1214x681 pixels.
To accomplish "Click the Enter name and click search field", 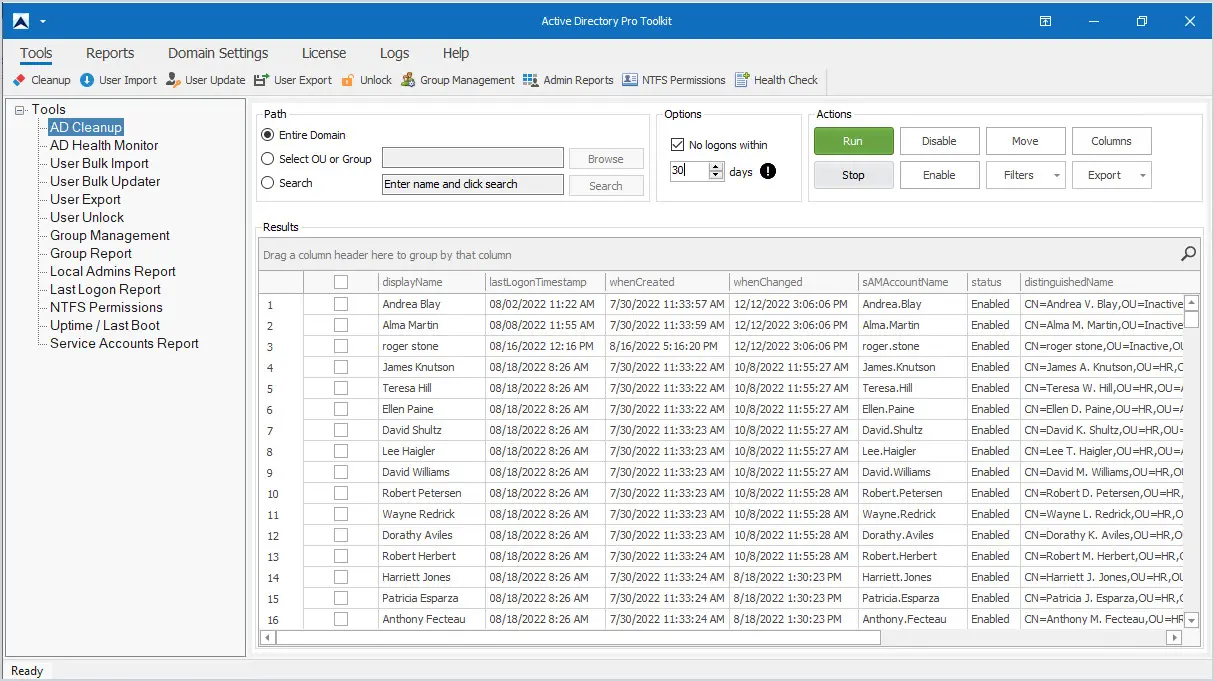I will [473, 184].
